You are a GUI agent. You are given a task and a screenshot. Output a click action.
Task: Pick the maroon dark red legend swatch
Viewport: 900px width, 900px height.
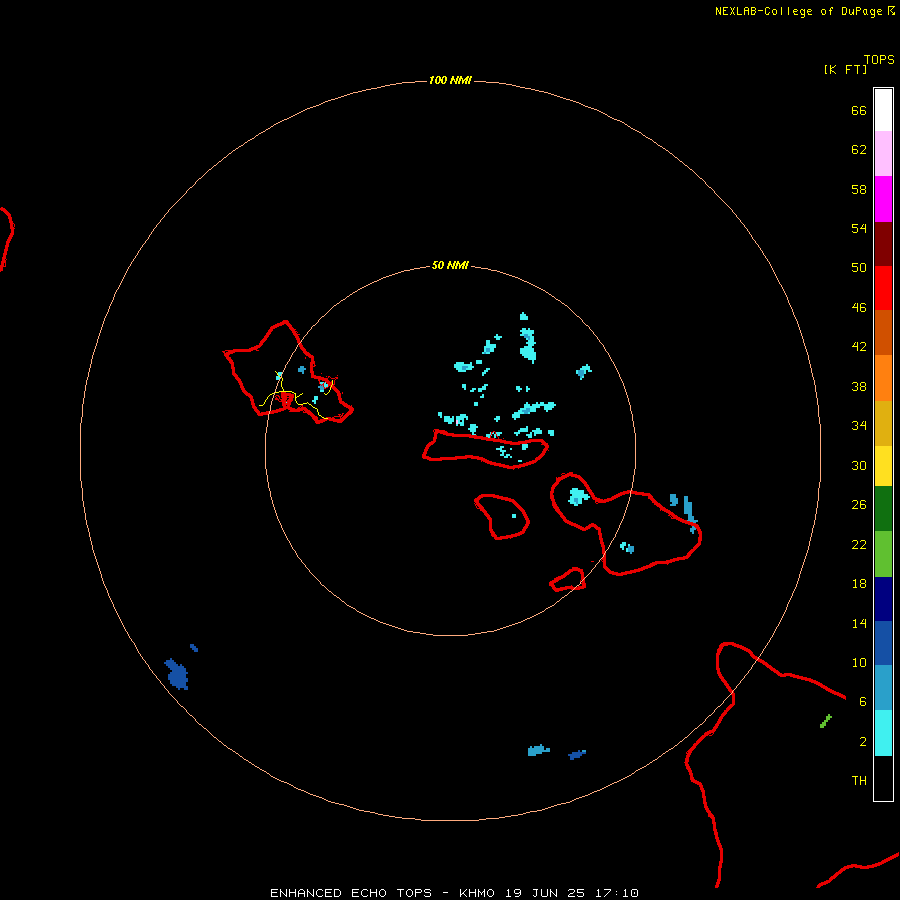pos(883,244)
